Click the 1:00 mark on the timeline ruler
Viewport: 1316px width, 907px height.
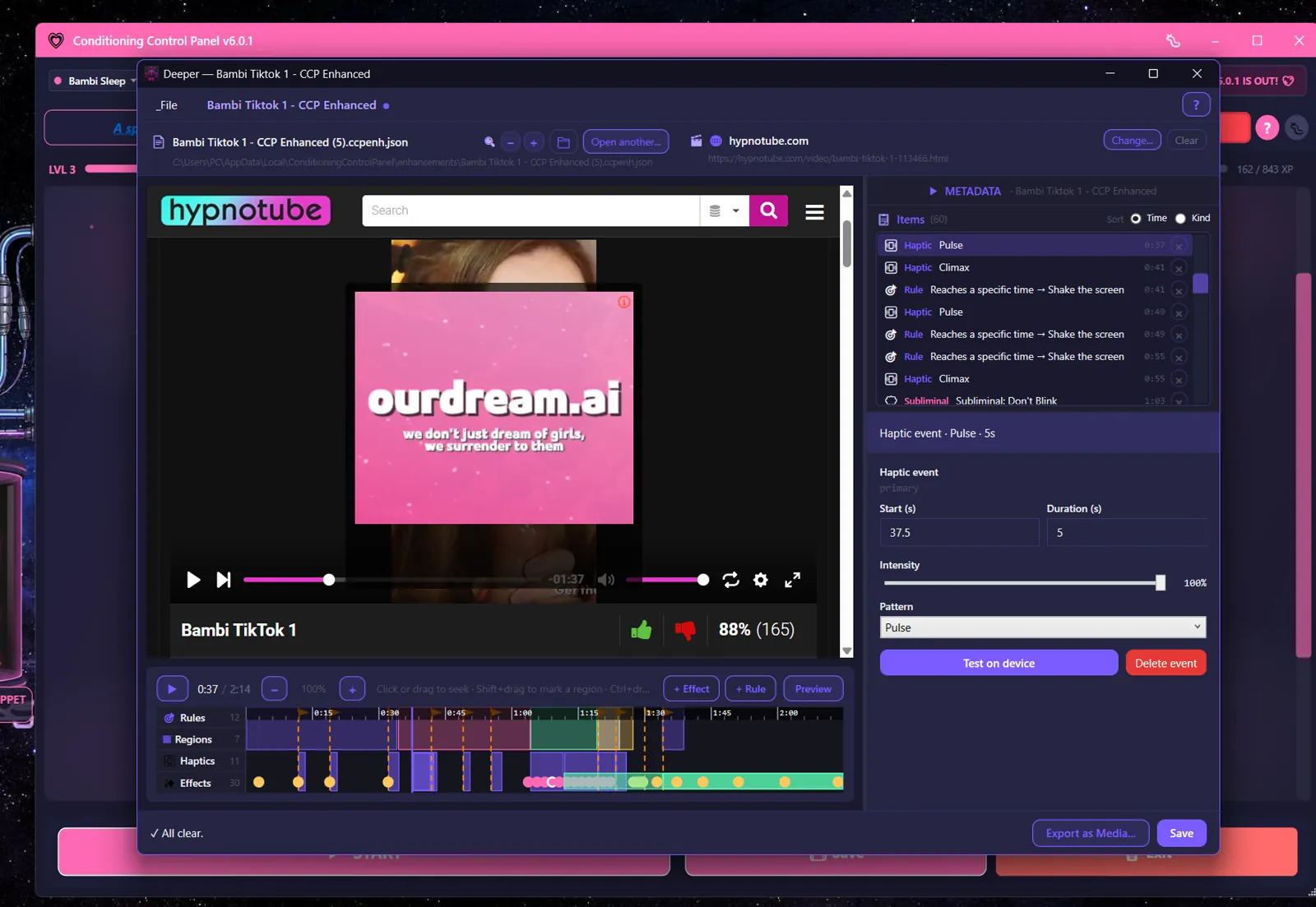pyautogui.click(x=521, y=713)
